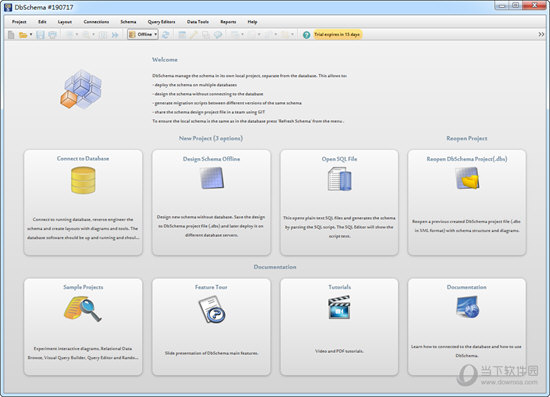Click the 'Learn how to connected' description text
Screen dimensions: 550x397
pos(467,351)
